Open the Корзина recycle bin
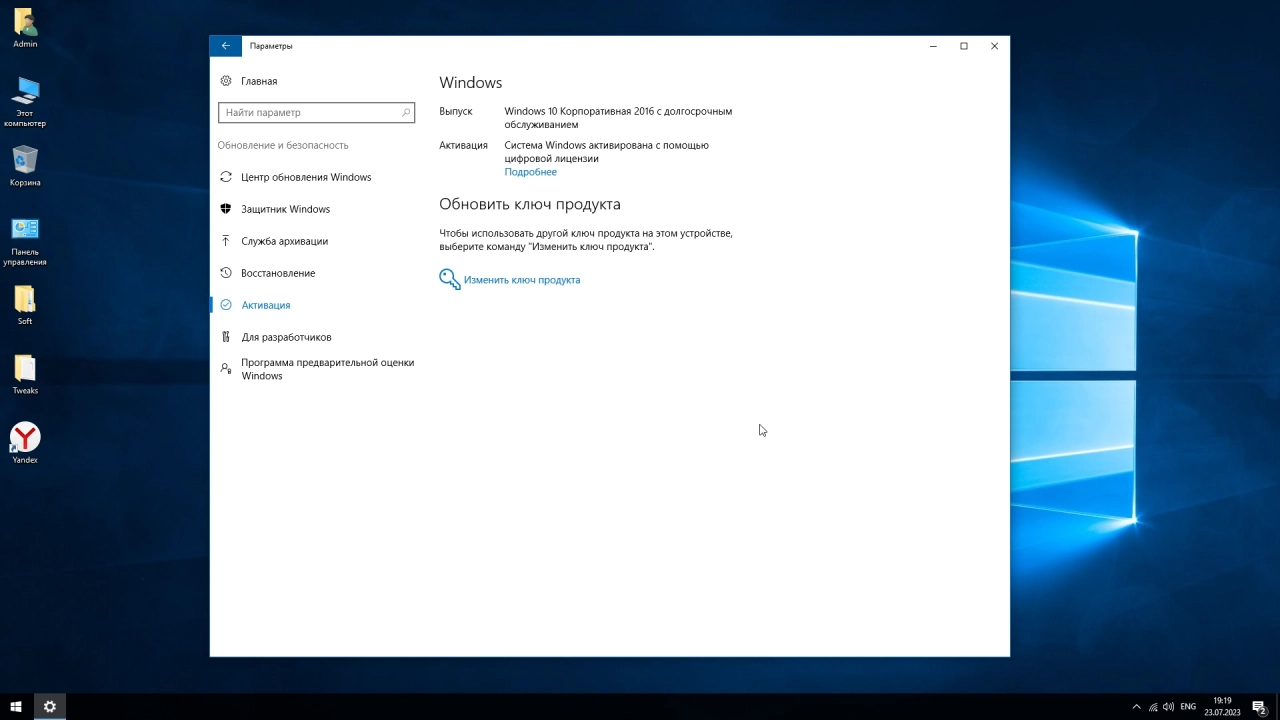 pos(25,166)
